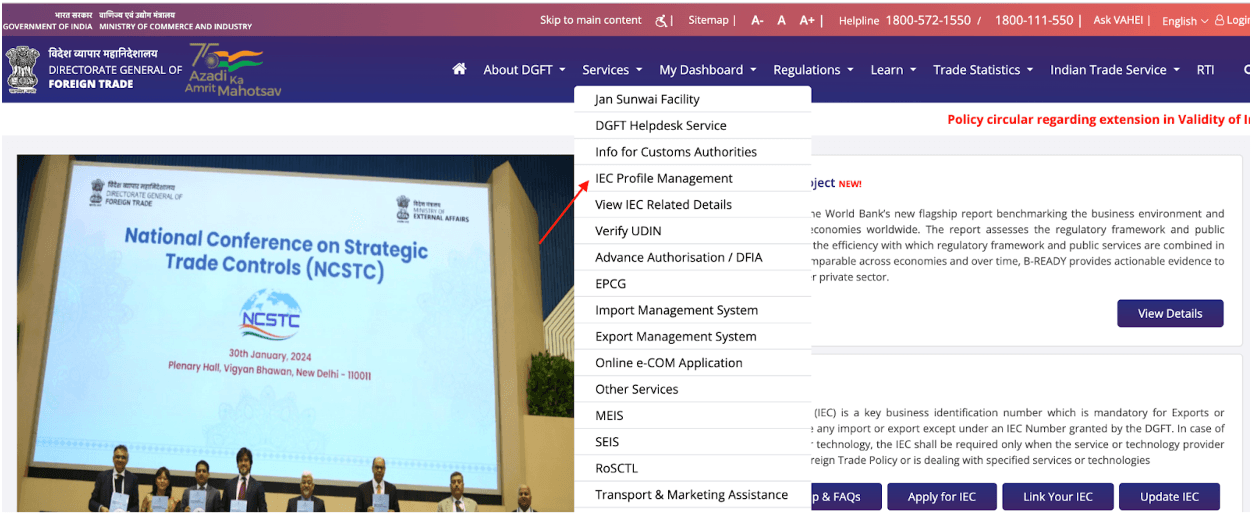Expand the Regulations dropdown menu
Viewport: 1252px width, 524px height.
(813, 70)
